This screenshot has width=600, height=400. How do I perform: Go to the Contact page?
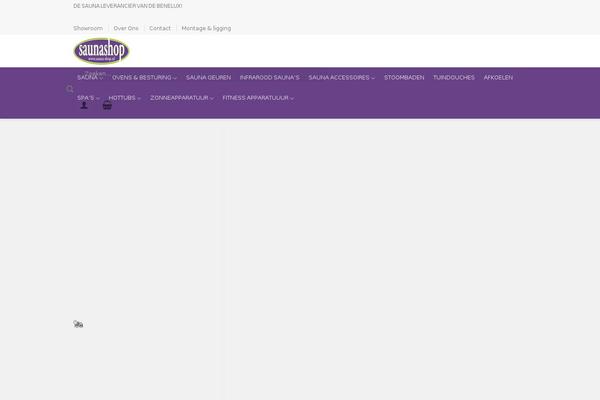pos(160,28)
